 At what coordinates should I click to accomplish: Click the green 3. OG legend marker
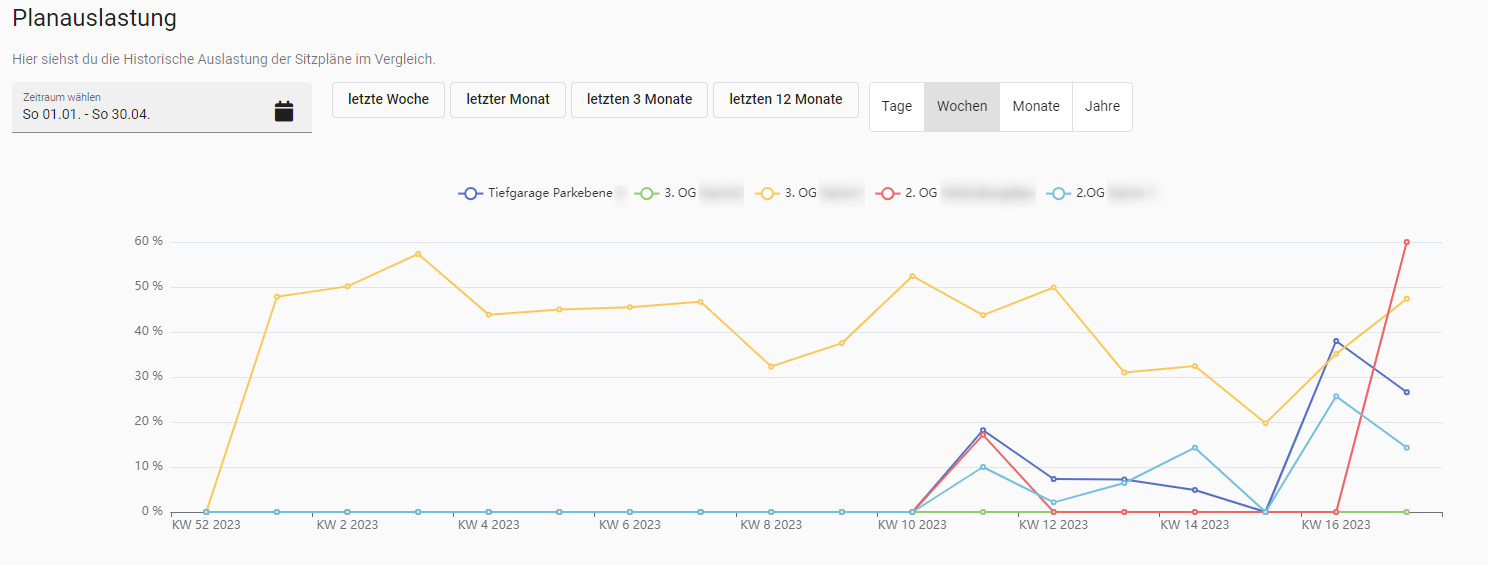click(x=647, y=193)
